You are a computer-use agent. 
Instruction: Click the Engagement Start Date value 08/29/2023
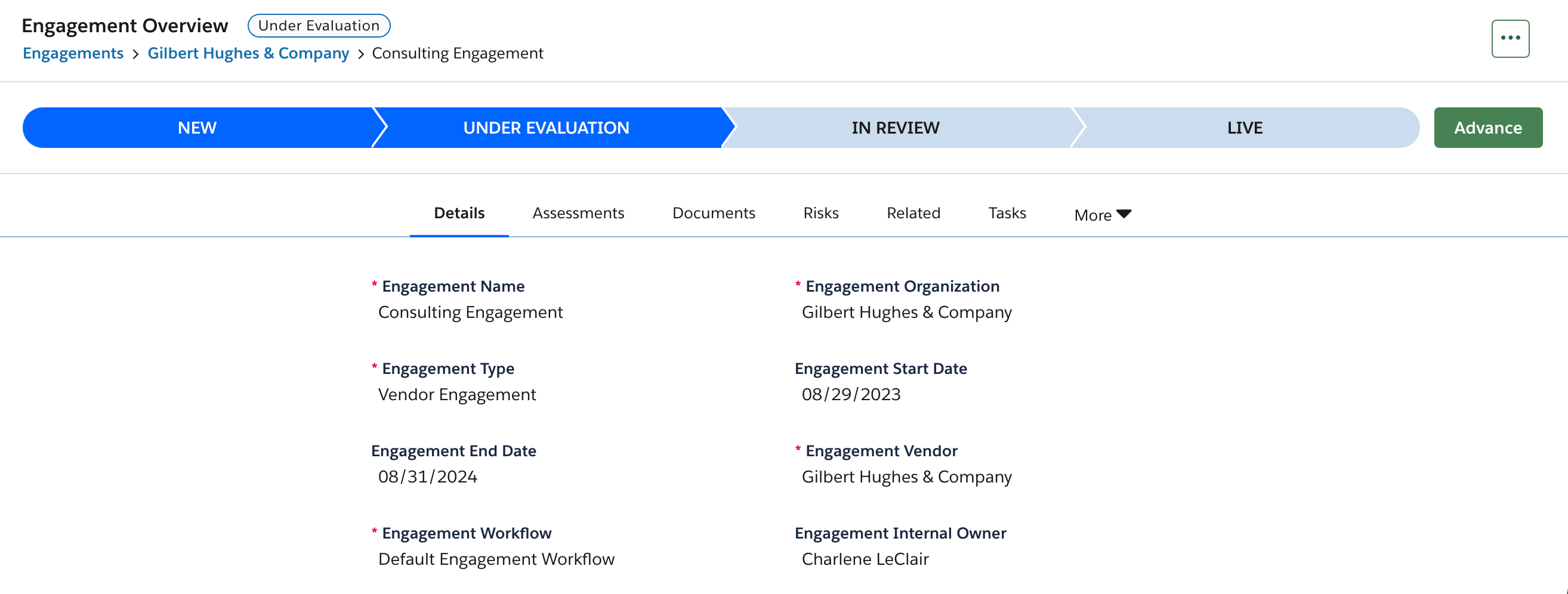click(851, 394)
